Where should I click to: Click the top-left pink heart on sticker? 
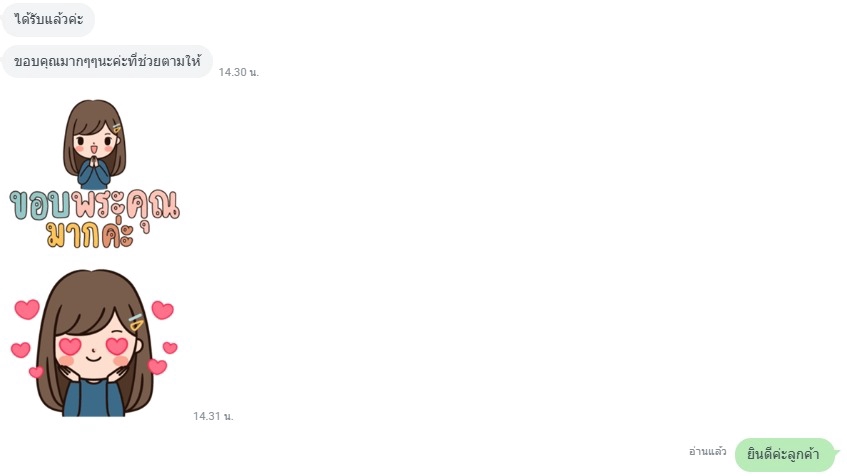[x=27, y=310]
